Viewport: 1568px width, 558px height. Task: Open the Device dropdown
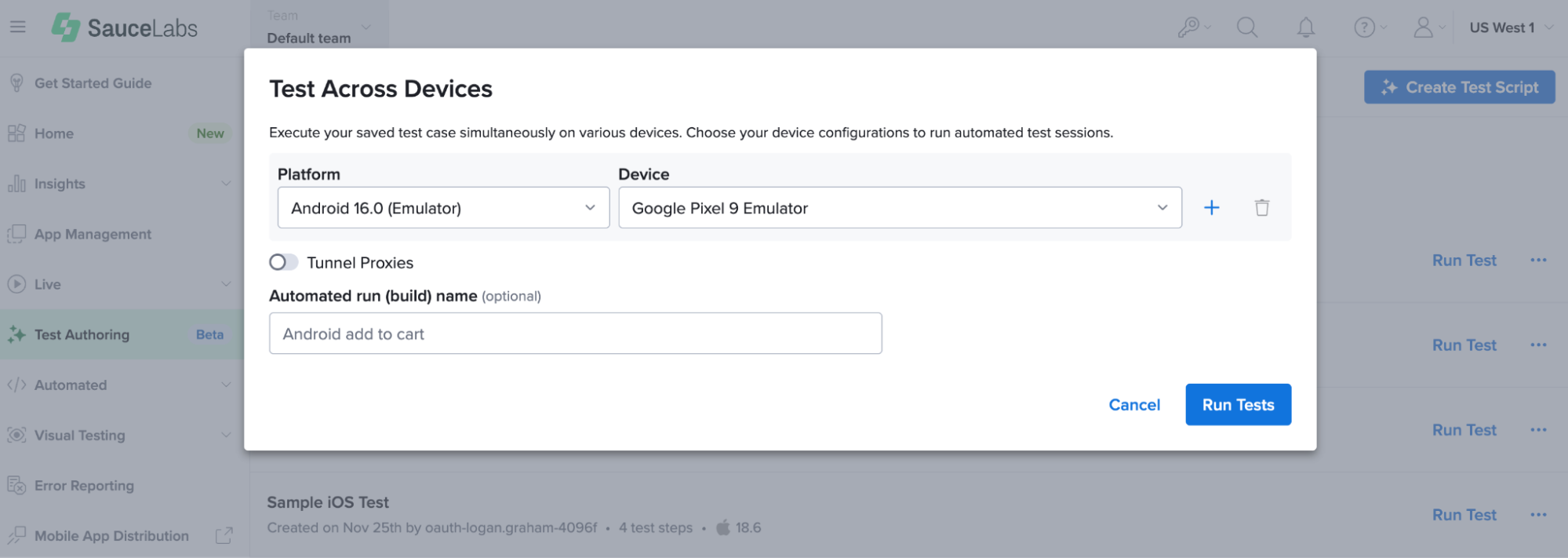900,208
